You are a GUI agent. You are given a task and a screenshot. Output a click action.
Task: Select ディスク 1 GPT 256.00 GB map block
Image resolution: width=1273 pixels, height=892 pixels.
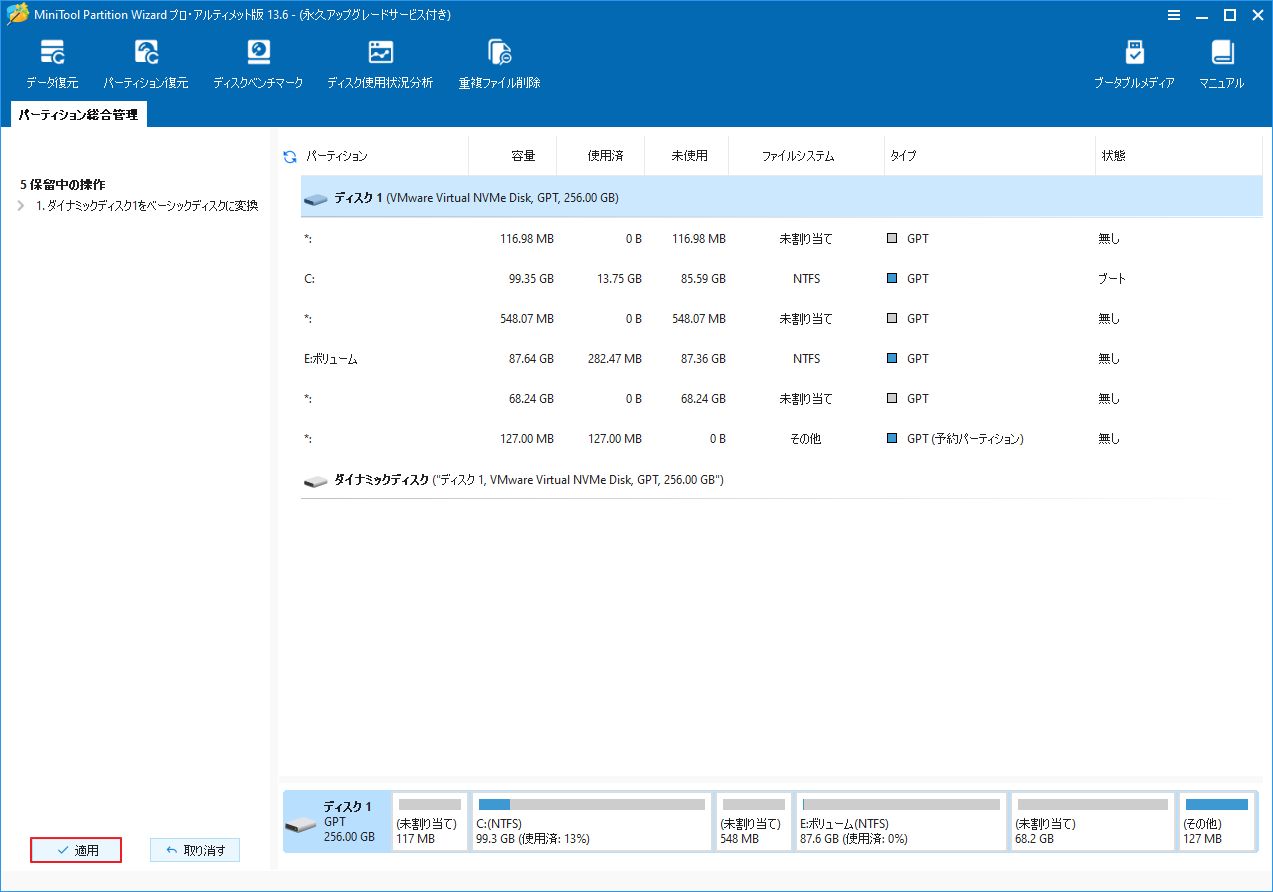pyautogui.click(x=337, y=821)
